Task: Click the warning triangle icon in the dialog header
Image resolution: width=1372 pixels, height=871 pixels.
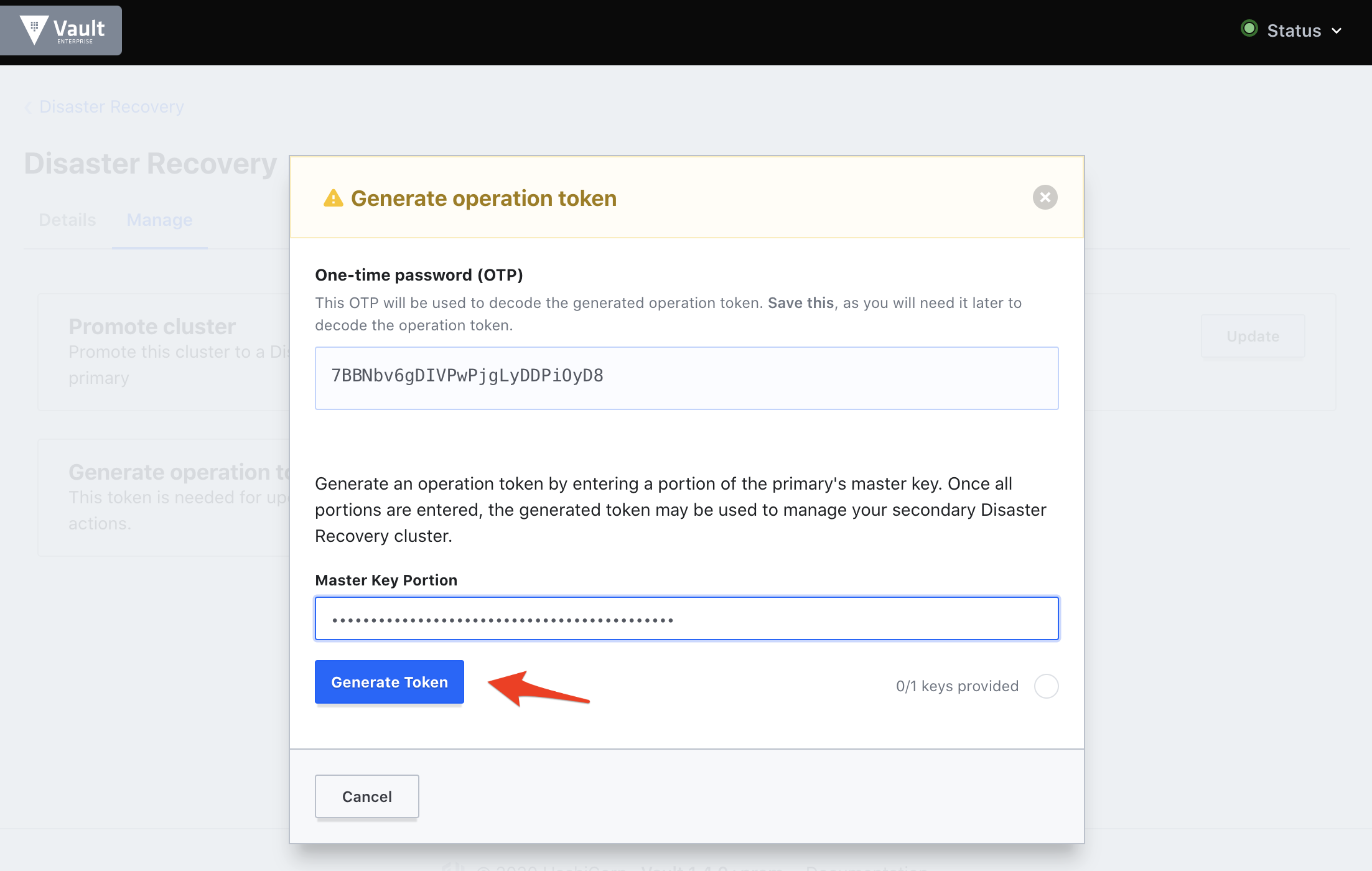Action: 334,198
